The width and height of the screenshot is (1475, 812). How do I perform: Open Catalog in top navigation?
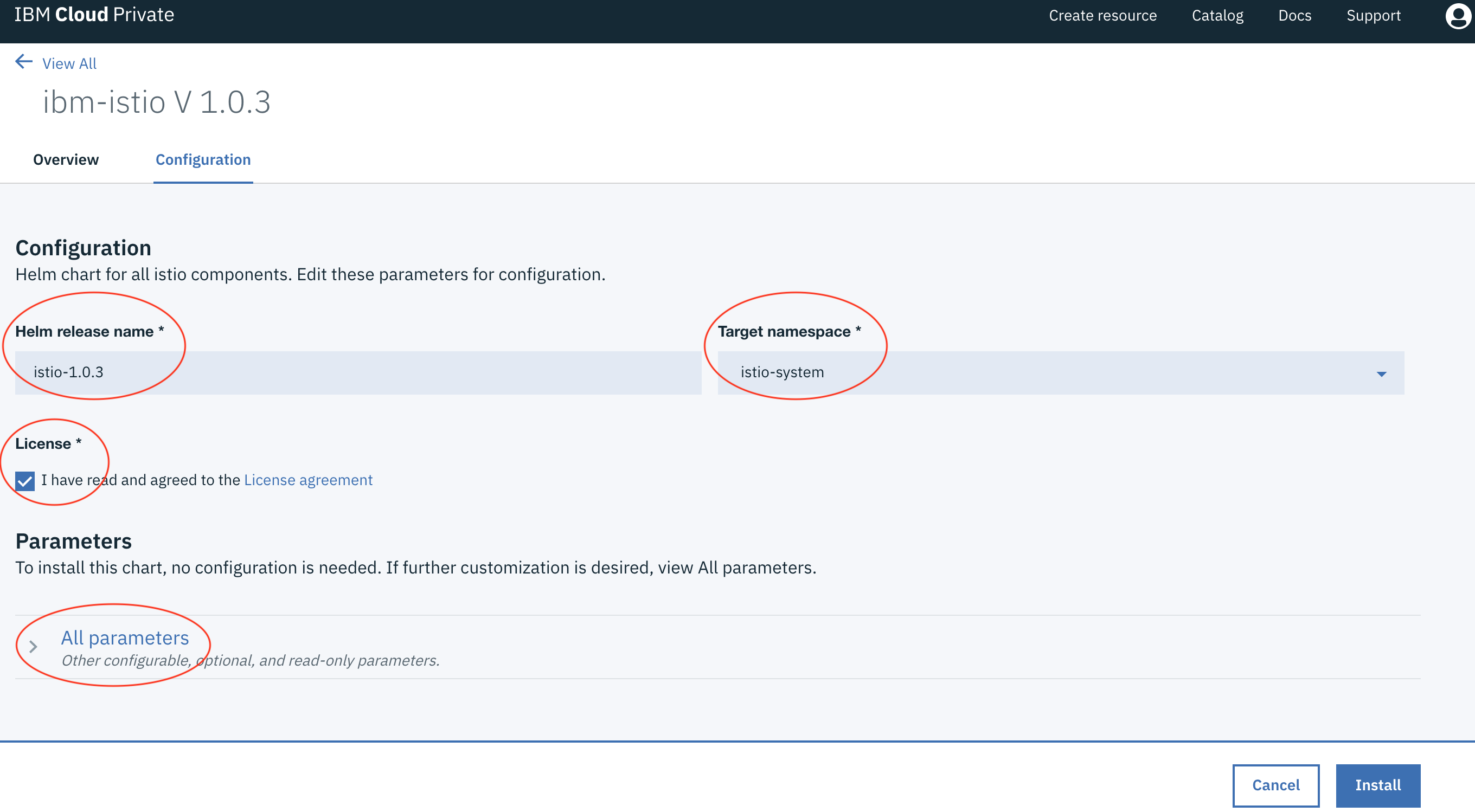pyautogui.click(x=1217, y=16)
